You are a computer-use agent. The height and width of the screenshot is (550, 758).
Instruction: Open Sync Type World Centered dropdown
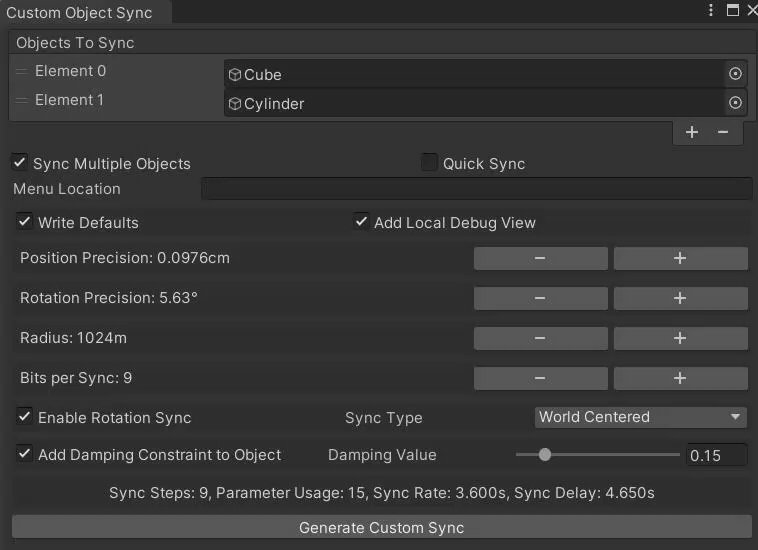pos(641,417)
